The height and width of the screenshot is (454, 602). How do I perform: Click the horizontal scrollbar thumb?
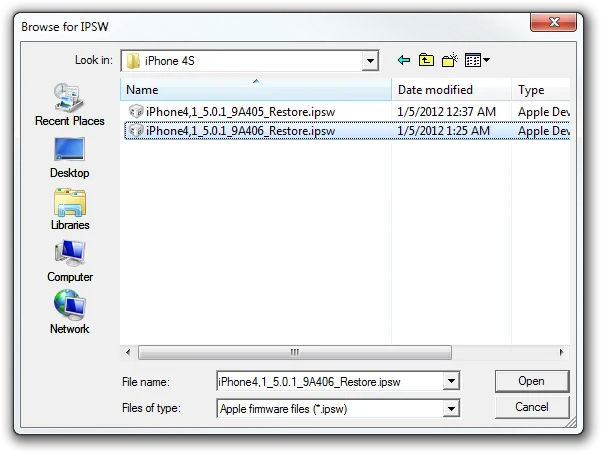pyautogui.click(x=294, y=352)
